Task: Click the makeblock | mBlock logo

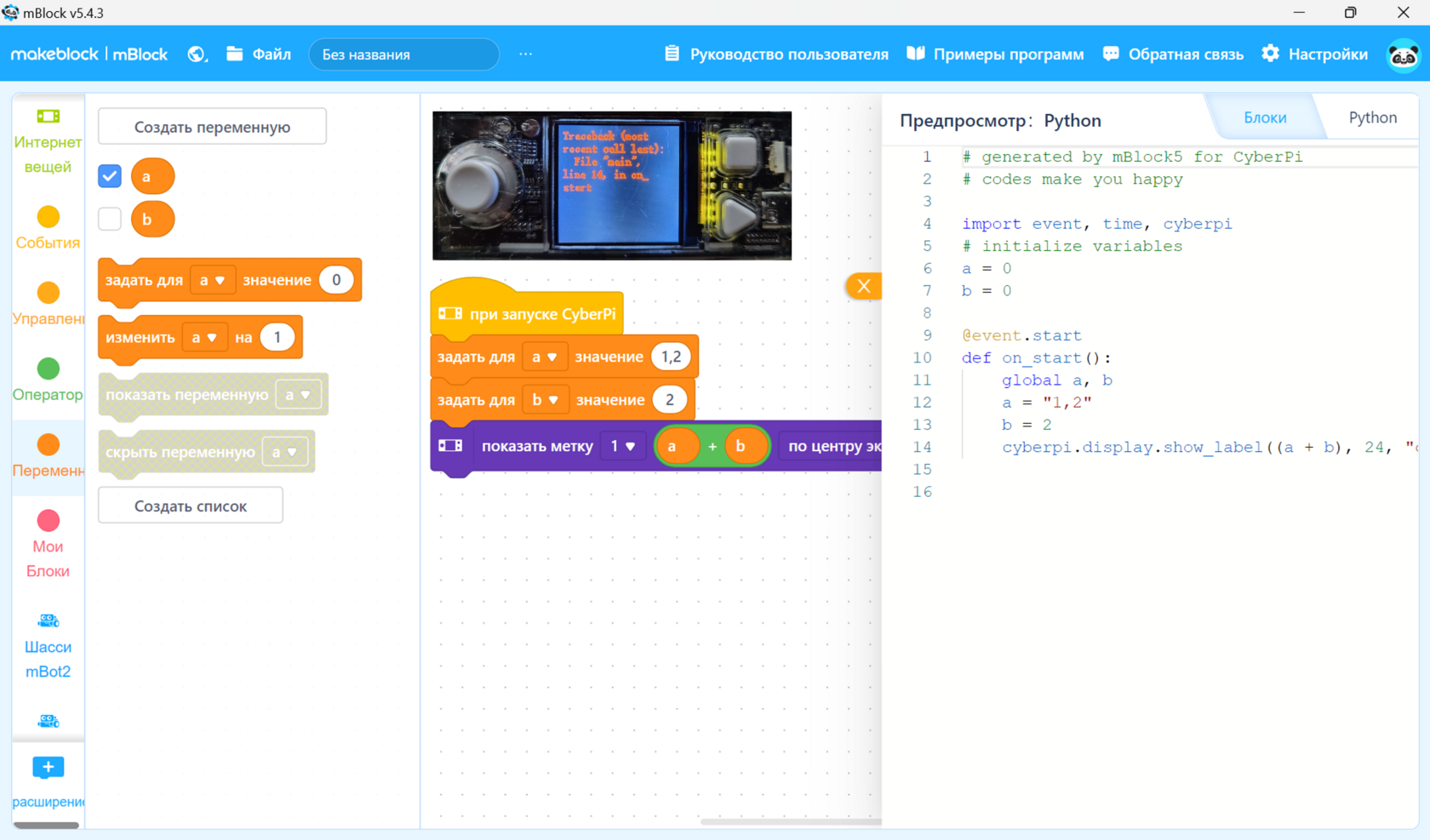Action: click(x=89, y=54)
